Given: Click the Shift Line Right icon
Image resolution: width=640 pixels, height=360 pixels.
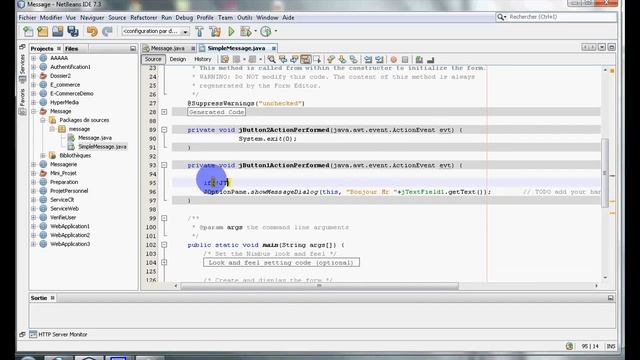Looking at the screenshot, I should 380,60.
